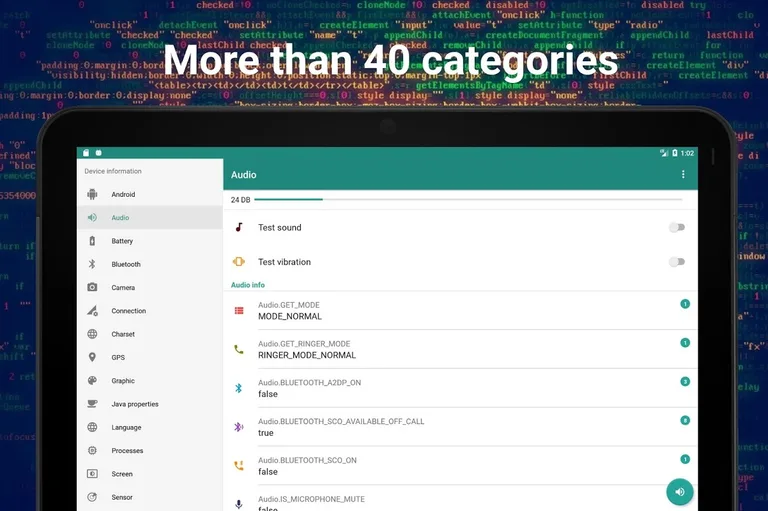Click the 1:02 clock in status bar
768x511 pixels.
[687, 153]
